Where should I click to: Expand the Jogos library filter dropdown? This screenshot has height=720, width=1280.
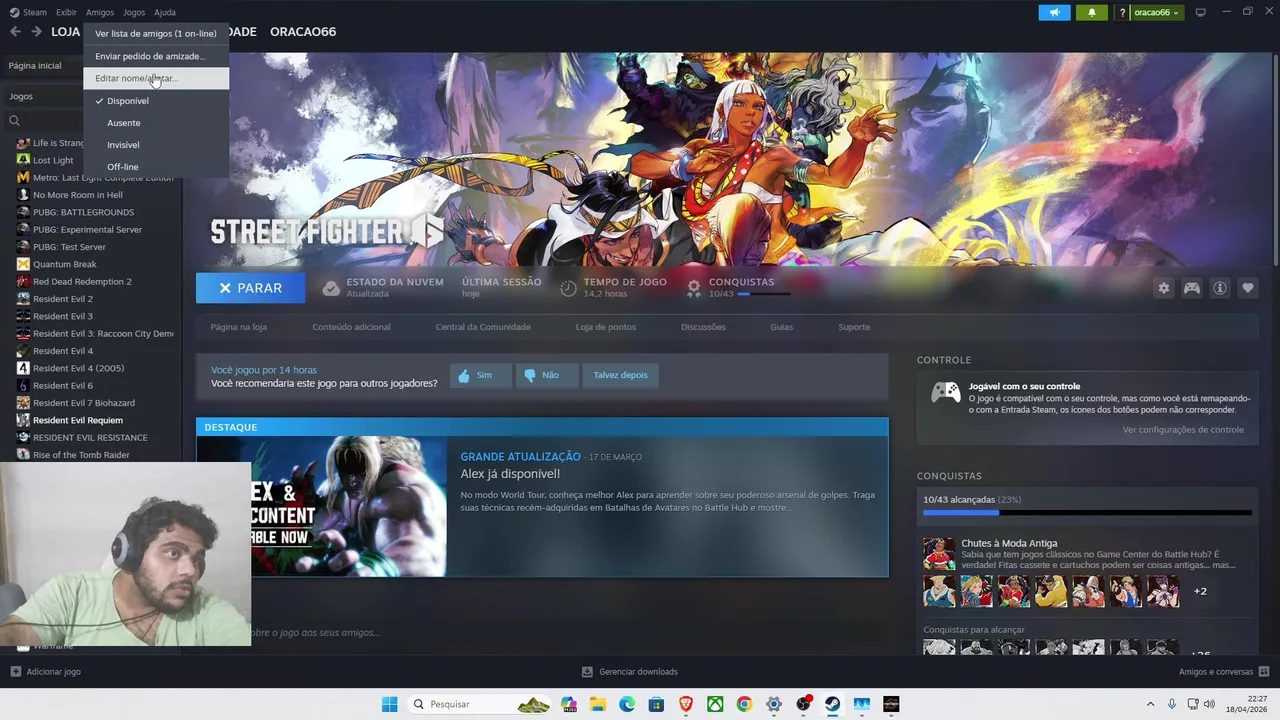pyautogui.click(x=45, y=96)
